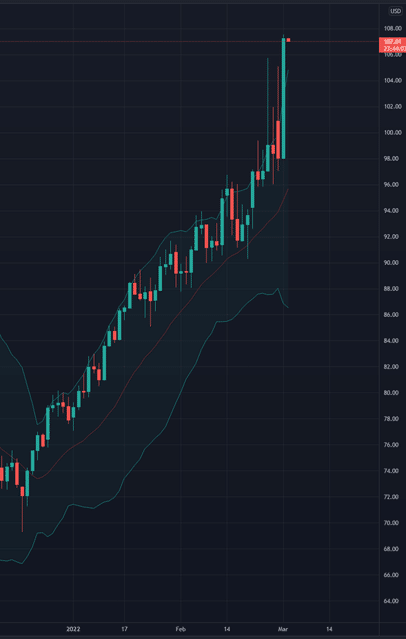406x639 pixels.
Task: Click the 102.00 price axis label
Action: [x=392, y=107]
